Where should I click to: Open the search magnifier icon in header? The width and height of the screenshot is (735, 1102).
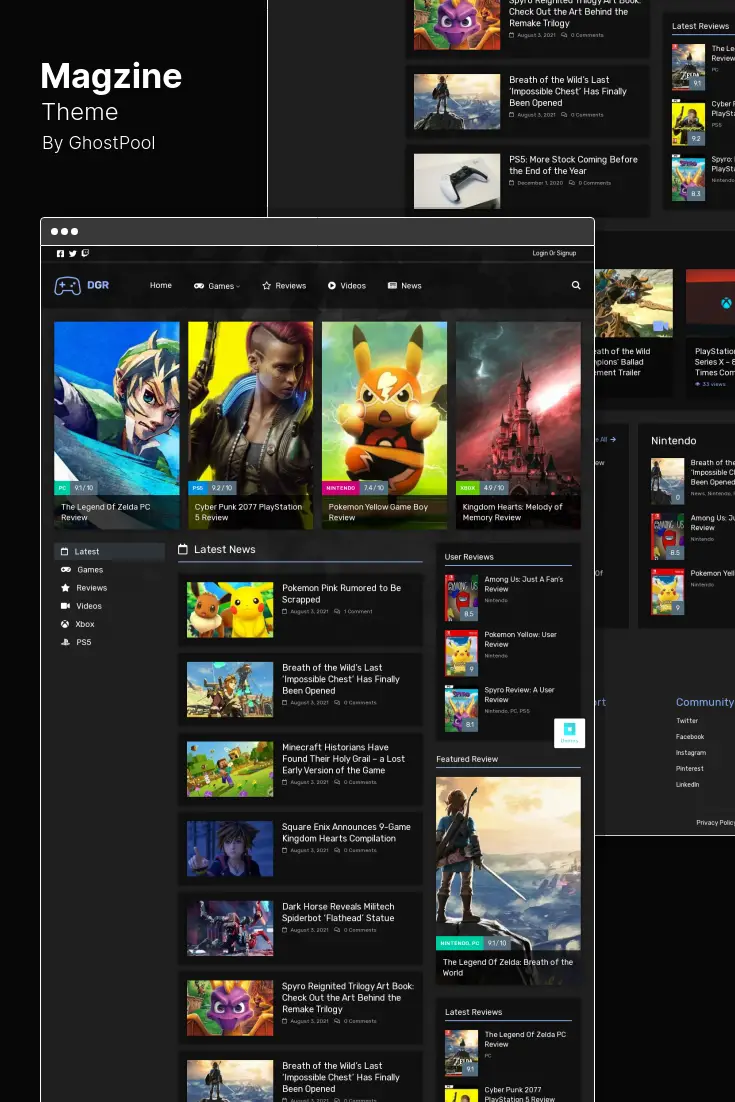576,285
